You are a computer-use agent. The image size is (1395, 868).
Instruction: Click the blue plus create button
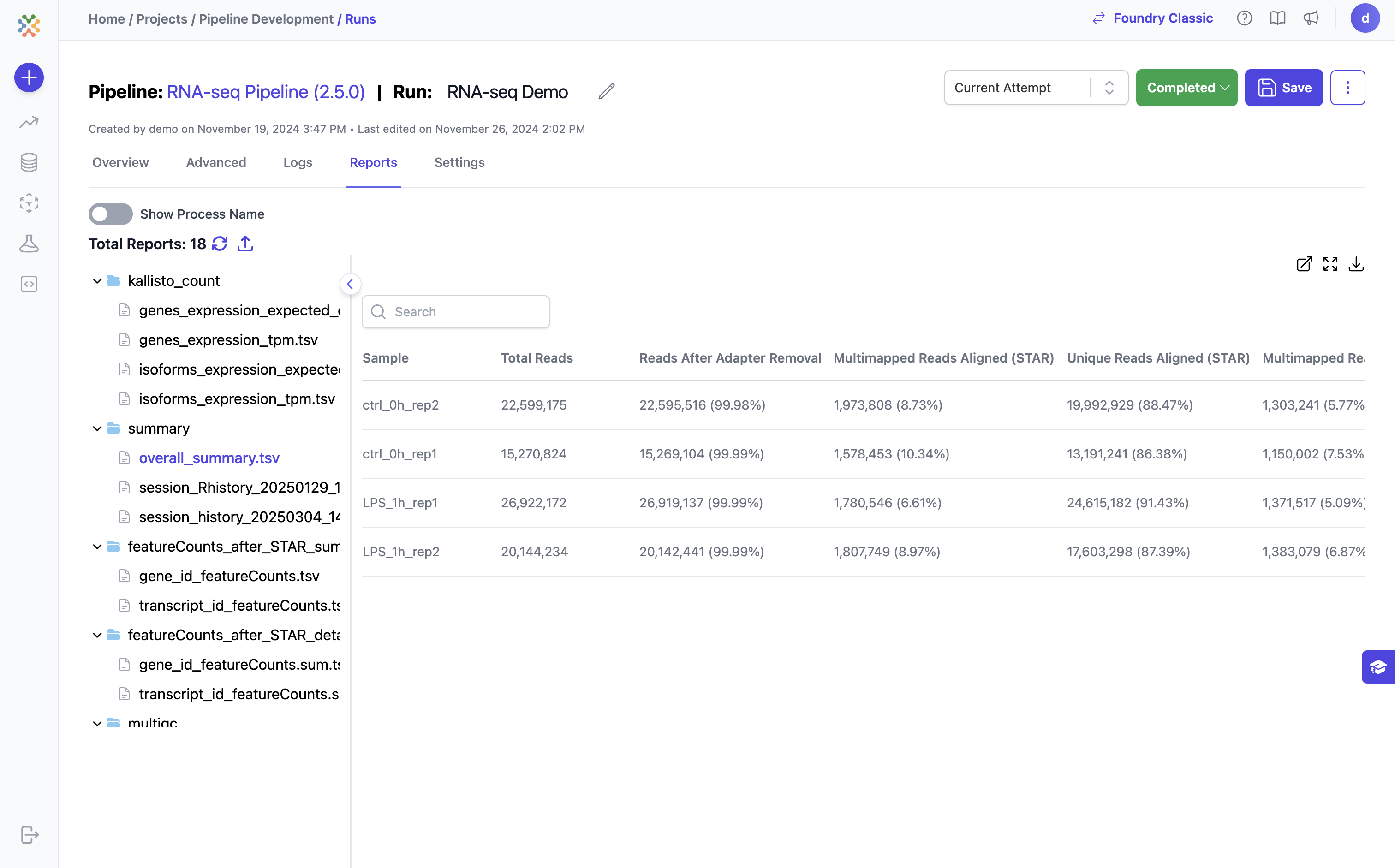[x=29, y=77]
